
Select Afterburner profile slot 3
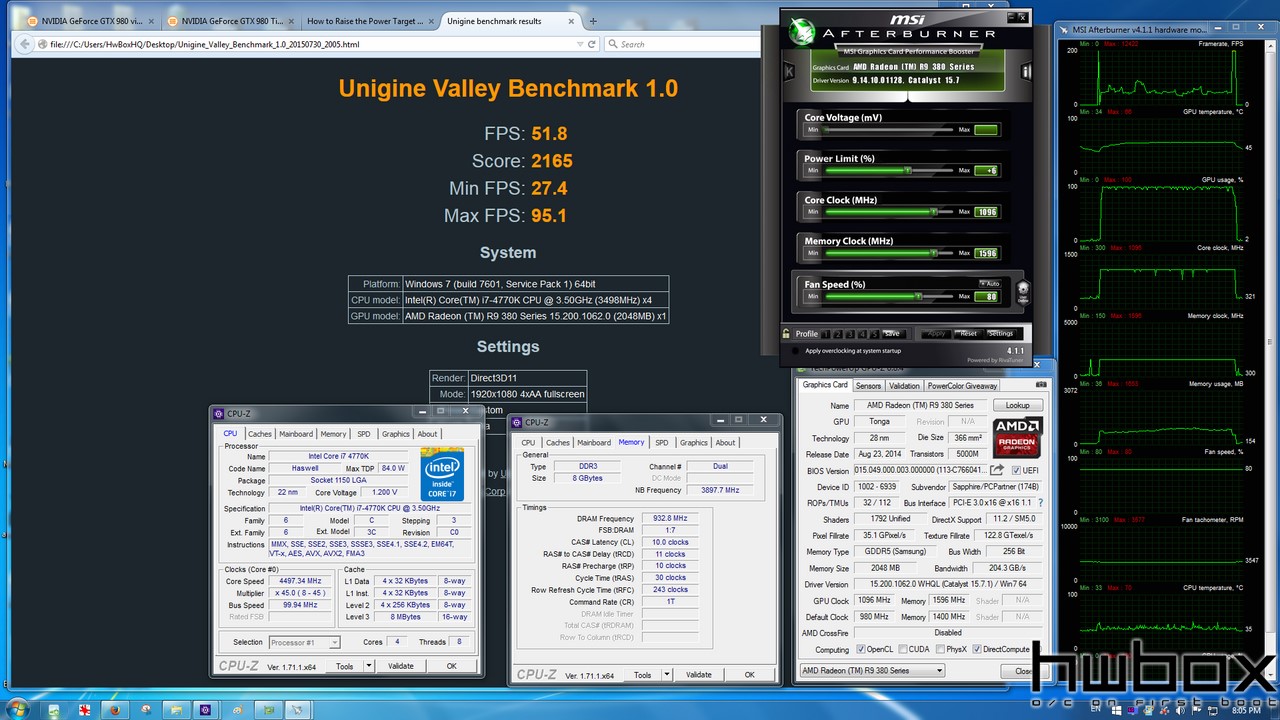pyautogui.click(x=850, y=334)
